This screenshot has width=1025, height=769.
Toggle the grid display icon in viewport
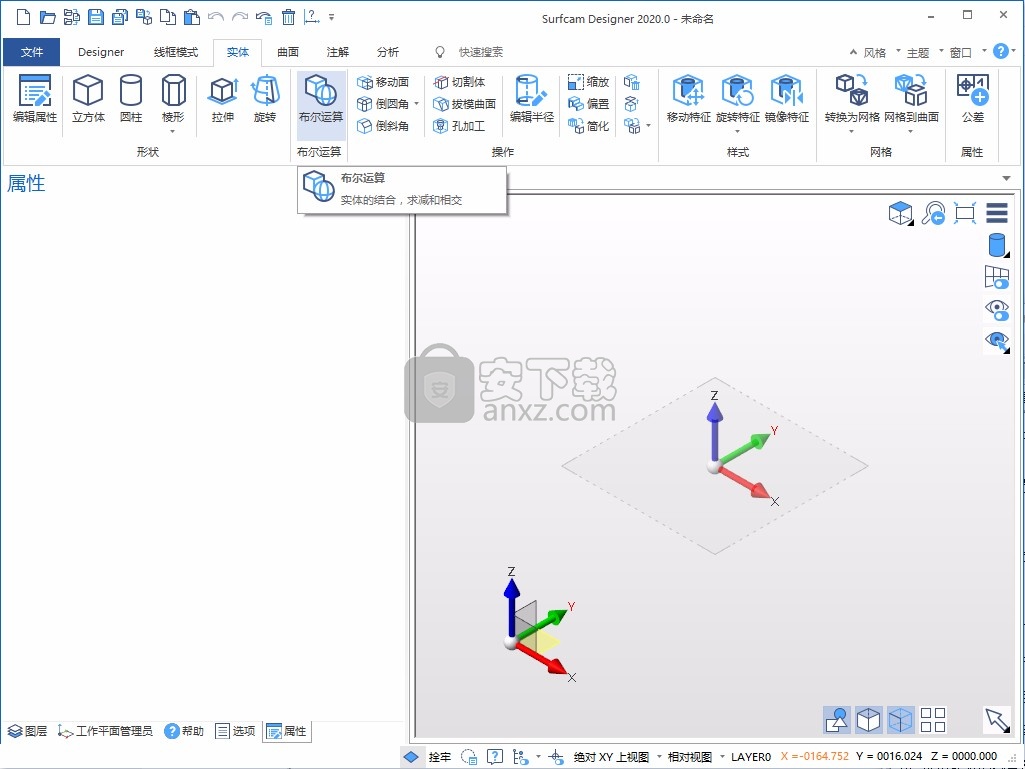[997, 277]
